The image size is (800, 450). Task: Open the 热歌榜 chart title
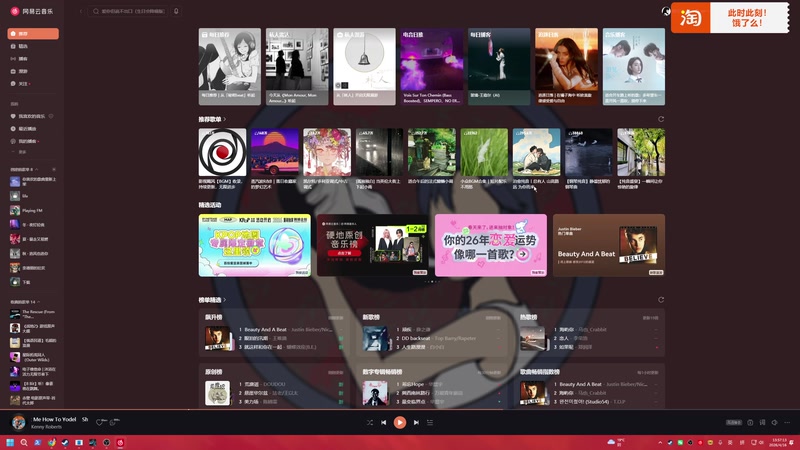(529, 317)
